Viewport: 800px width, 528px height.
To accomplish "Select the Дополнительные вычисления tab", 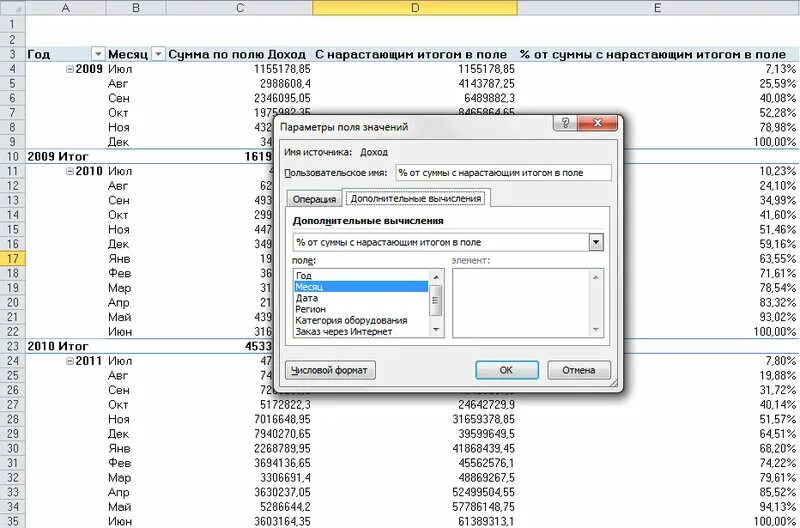I will [x=416, y=198].
